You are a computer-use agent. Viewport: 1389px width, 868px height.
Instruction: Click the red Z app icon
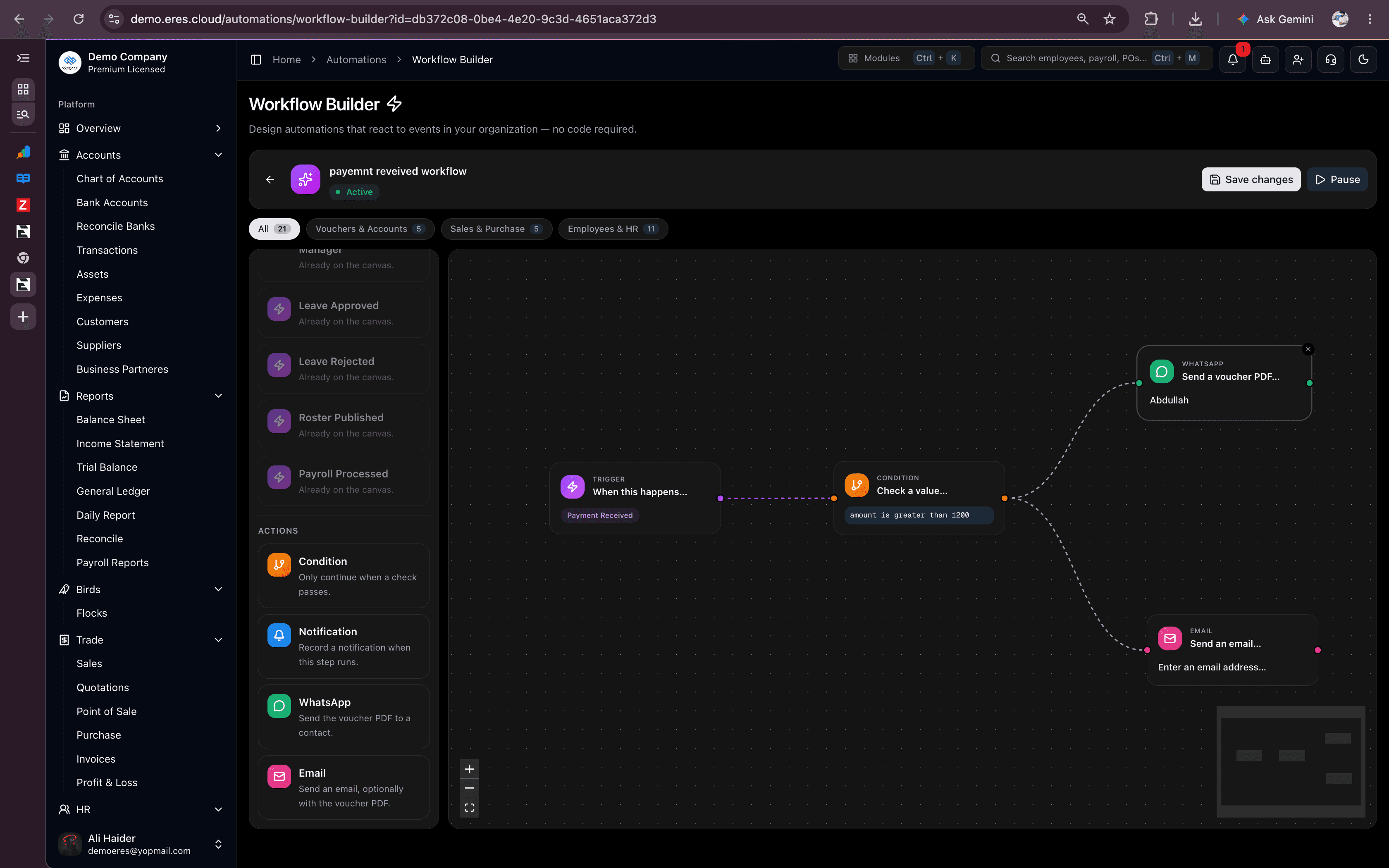[x=23, y=205]
